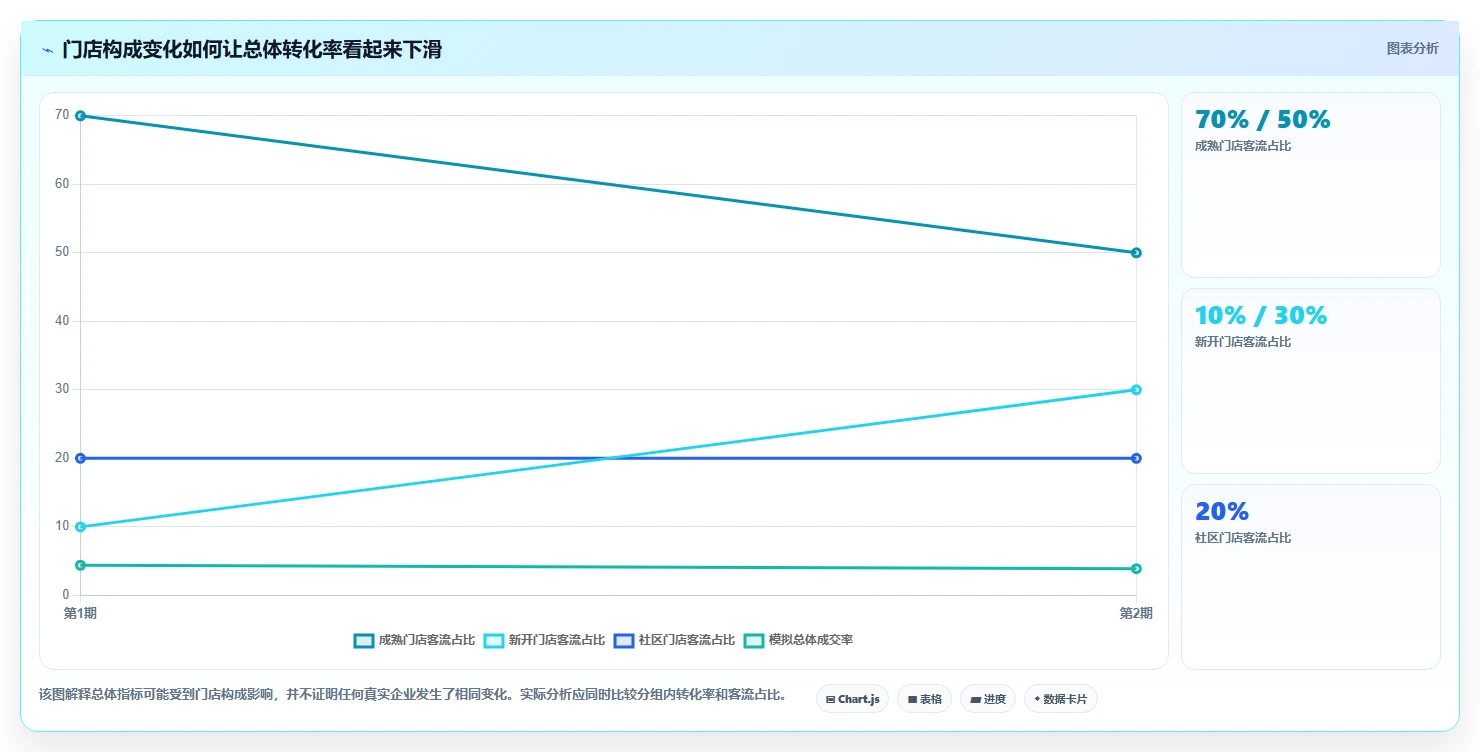Screen dimensions: 1480x752
Task: Click the 社区门店 data point at 第2期 (20)
Action: [x=1136, y=458]
